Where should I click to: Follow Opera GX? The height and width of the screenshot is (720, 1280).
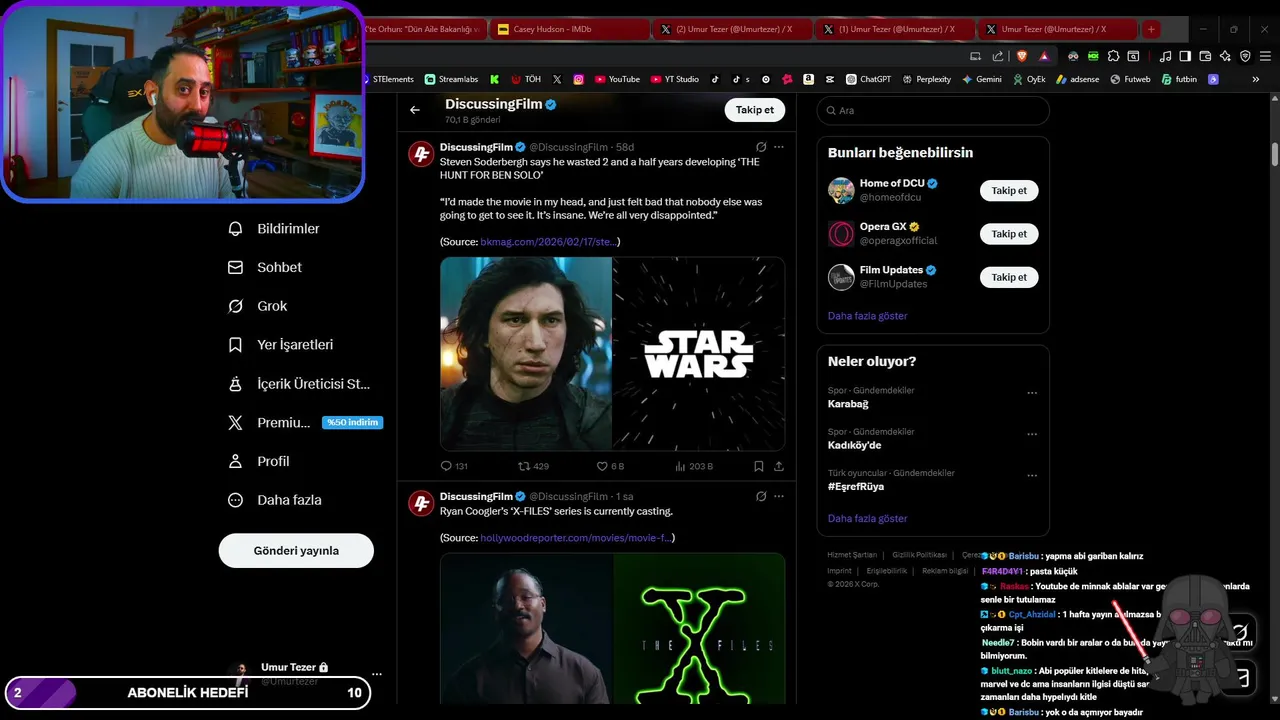(1009, 234)
